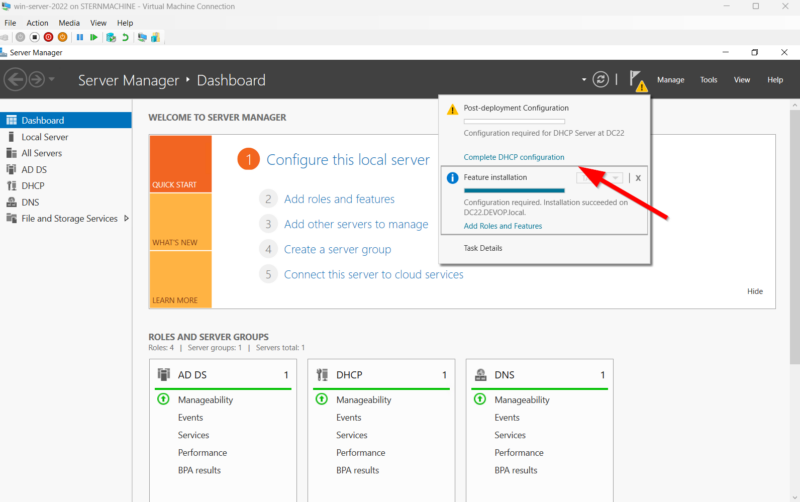Image resolution: width=800 pixels, height=502 pixels.
Task: Click the Complete DHCP configuration link
Action: click(514, 157)
